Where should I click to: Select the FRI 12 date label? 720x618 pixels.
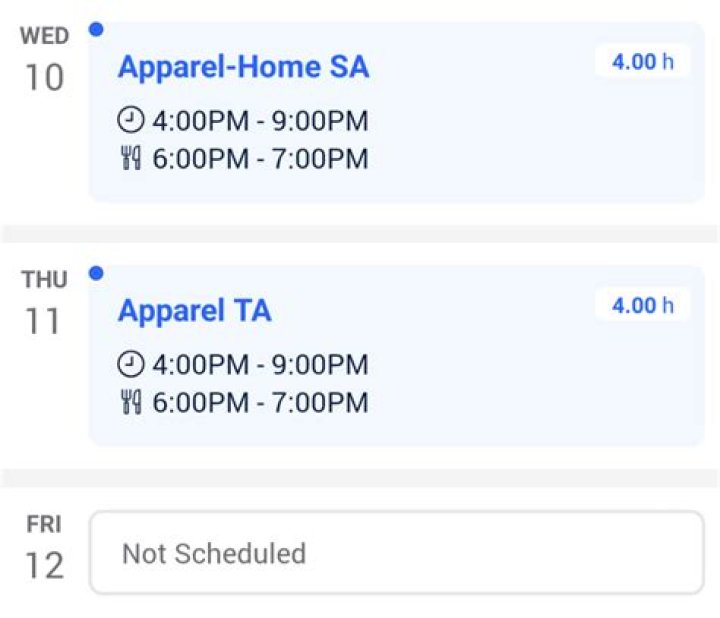click(44, 547)
